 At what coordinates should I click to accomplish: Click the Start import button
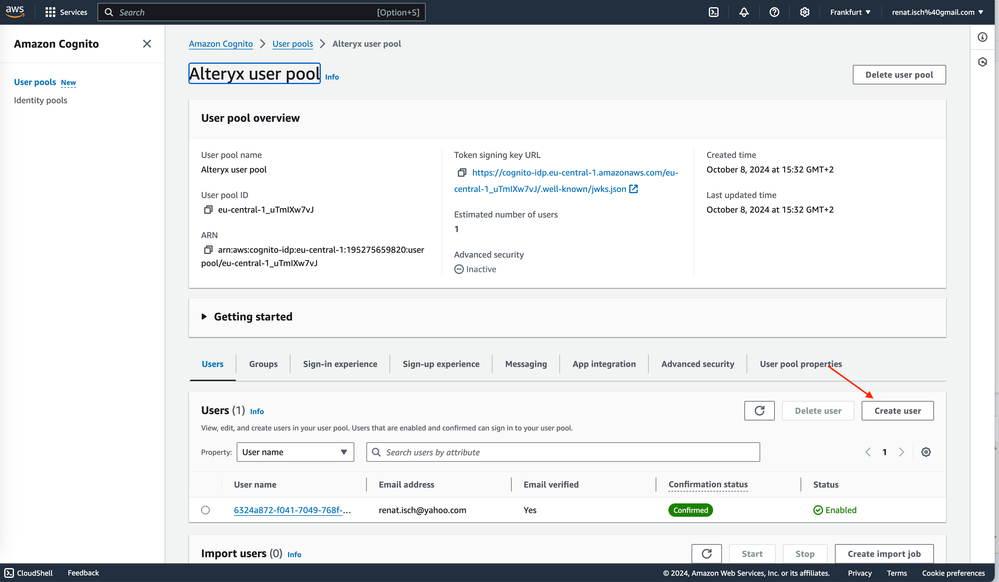point(752,554)
